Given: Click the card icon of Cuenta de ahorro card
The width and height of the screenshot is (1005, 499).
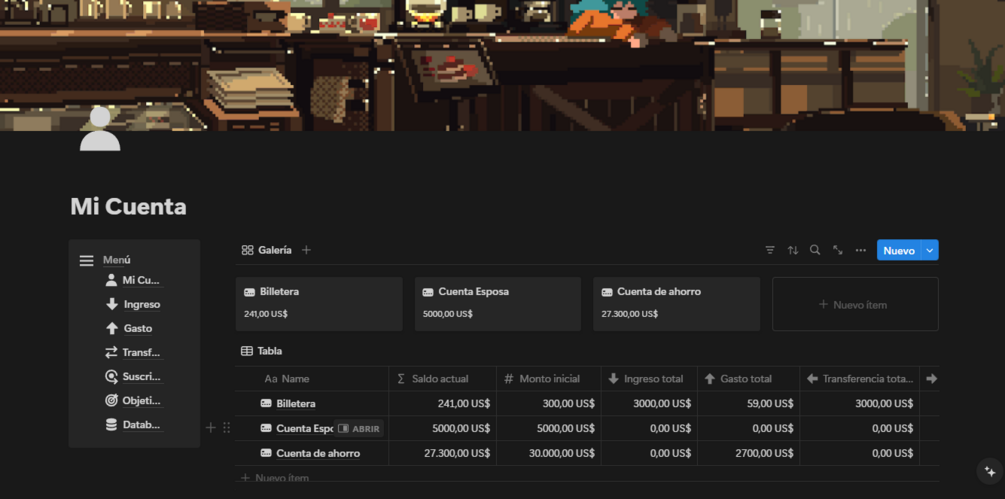Looking at the screenshot, I should (607, 292).
